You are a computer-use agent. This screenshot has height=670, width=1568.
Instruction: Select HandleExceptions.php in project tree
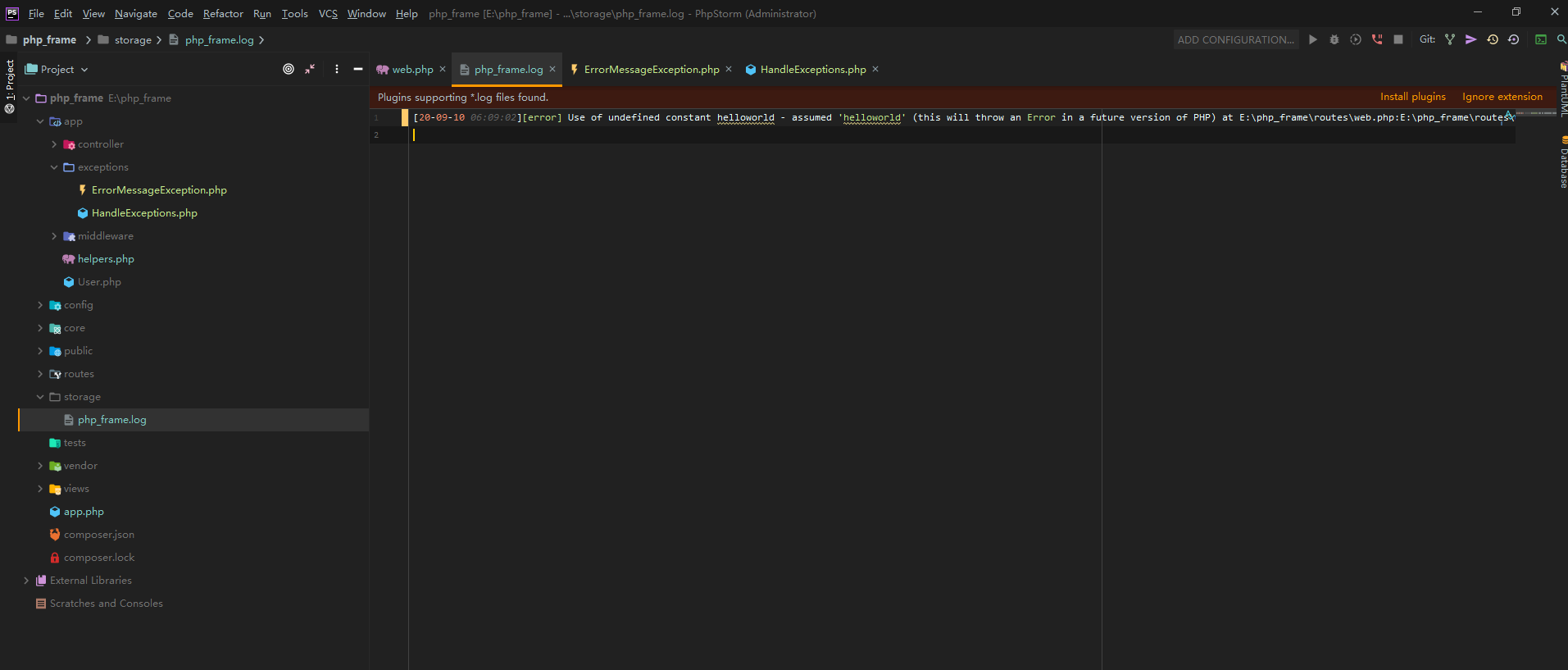point(144,213)
